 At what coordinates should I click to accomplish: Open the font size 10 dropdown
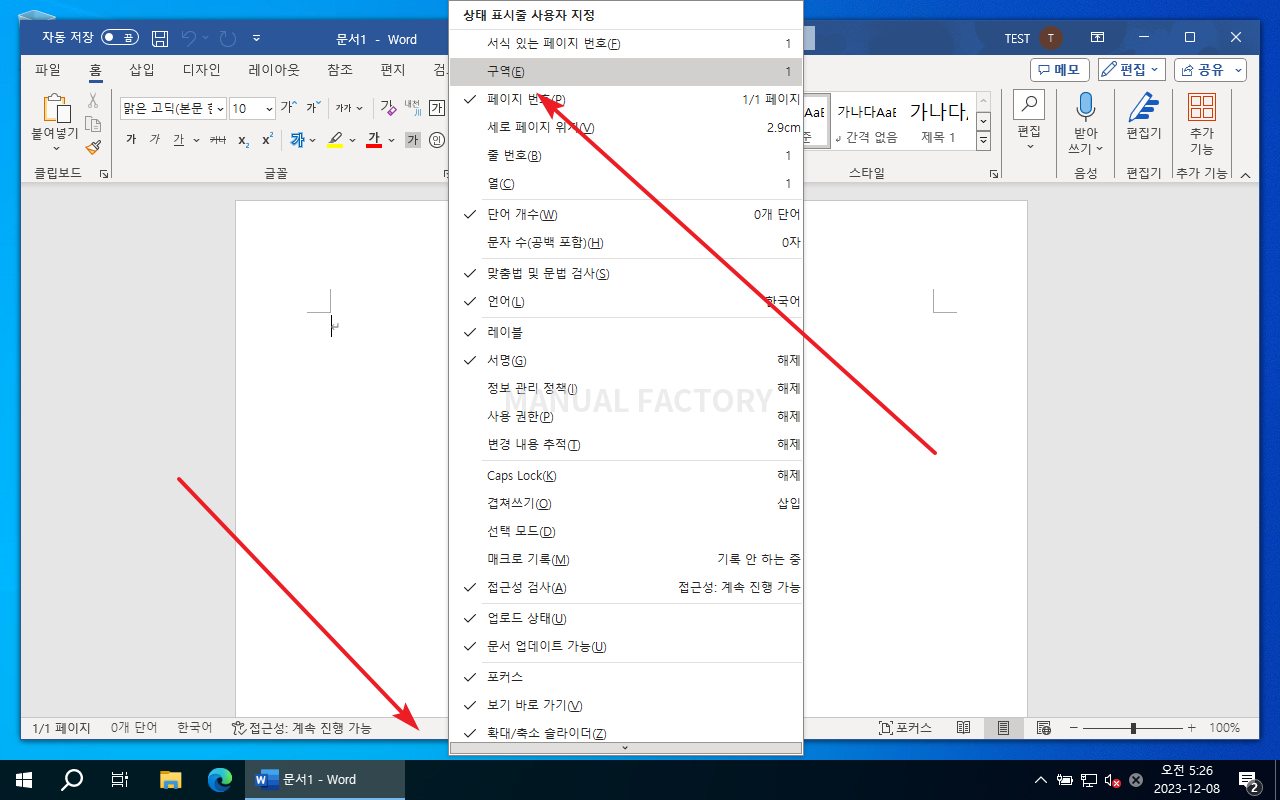pos(268,108)
